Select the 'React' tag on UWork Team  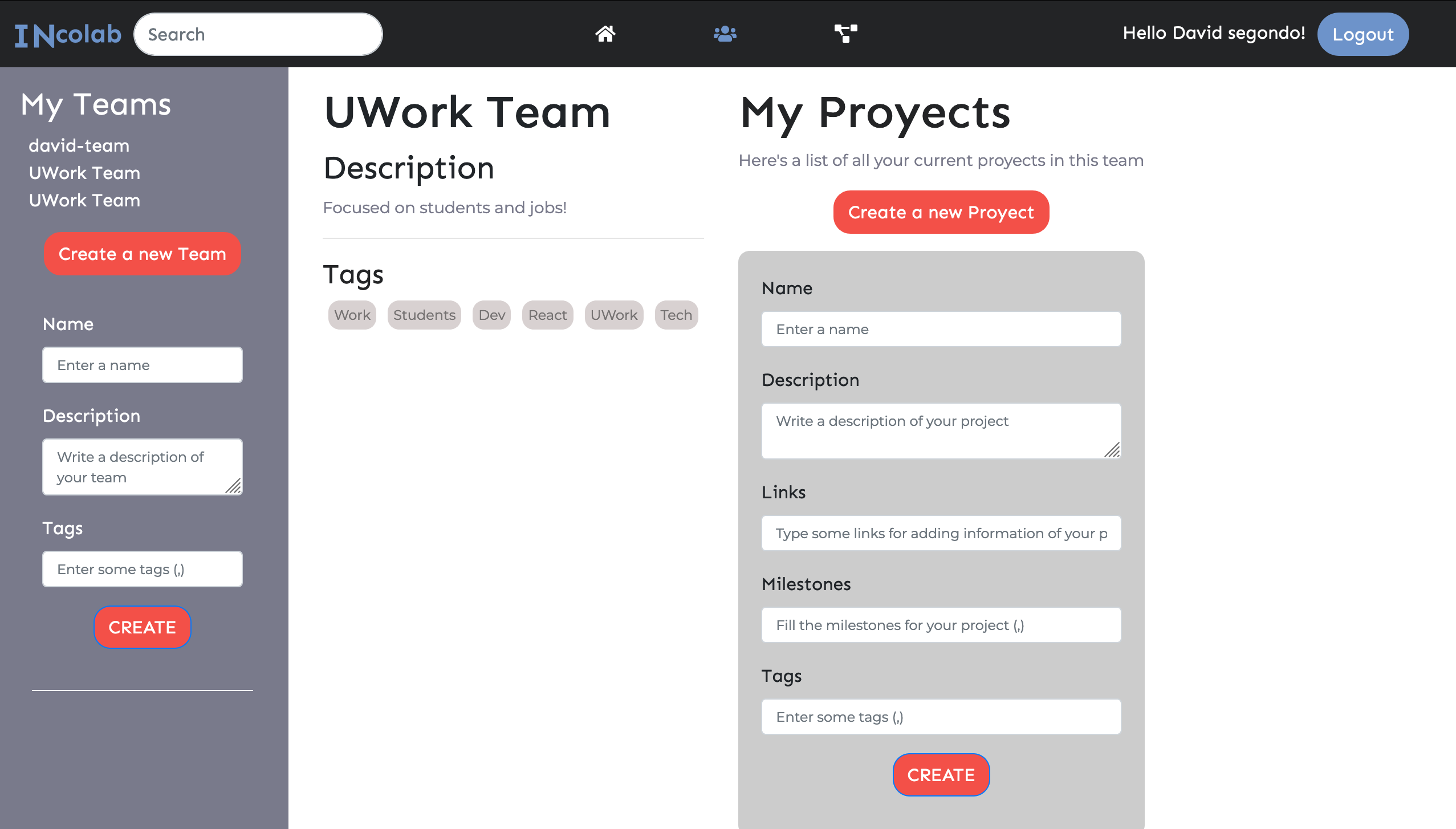pos(546,314)
